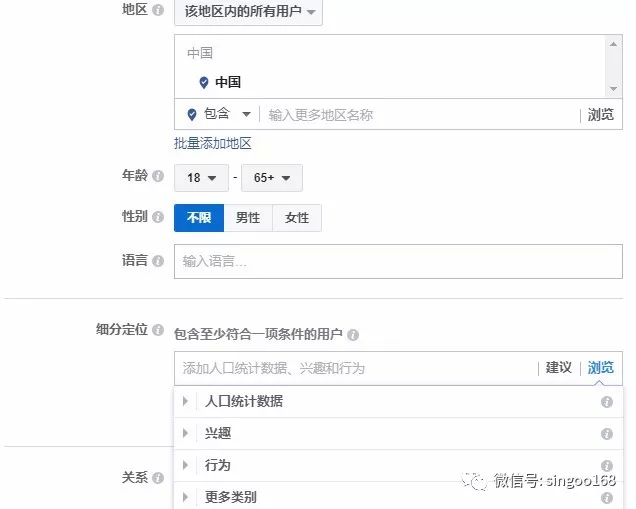Screen dimensions: 636x509
Task: Expand the 兴趣 category
Action: (x=185, y=433)
